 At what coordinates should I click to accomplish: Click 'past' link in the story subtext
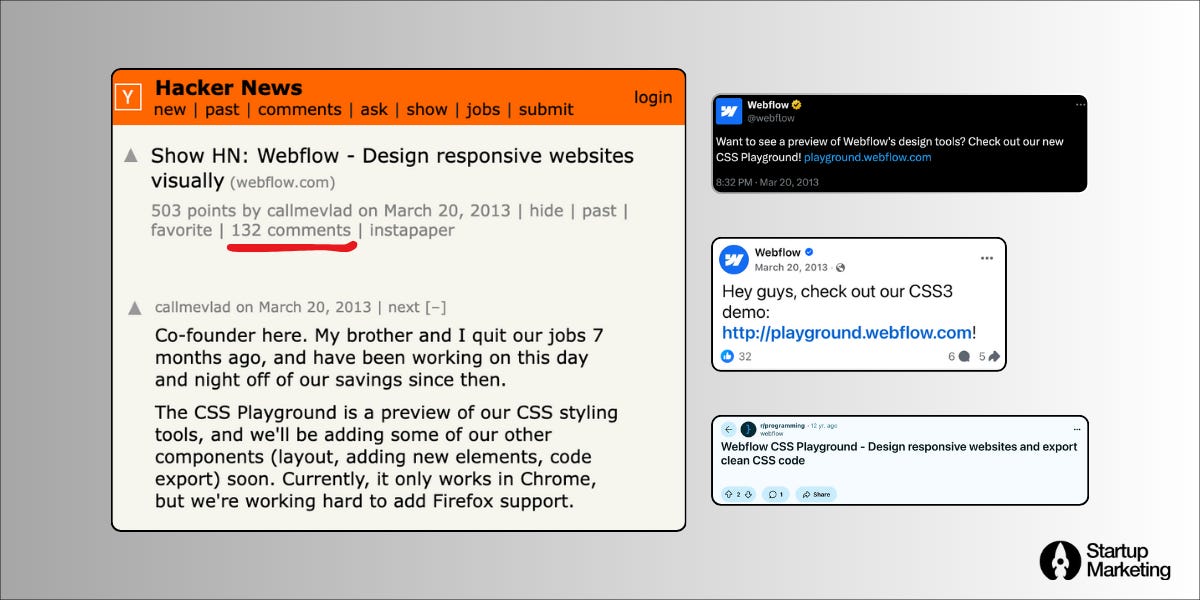click(599, 210)
